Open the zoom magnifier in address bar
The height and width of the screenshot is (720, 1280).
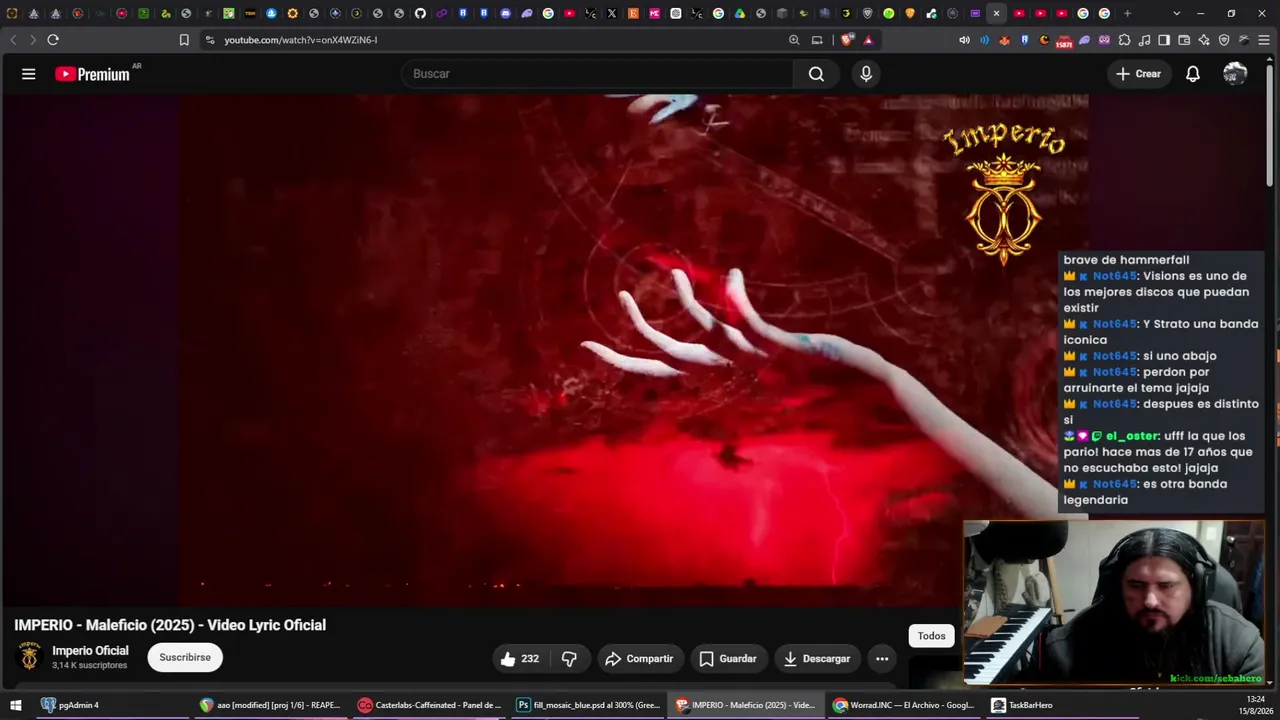click(794, 40)
